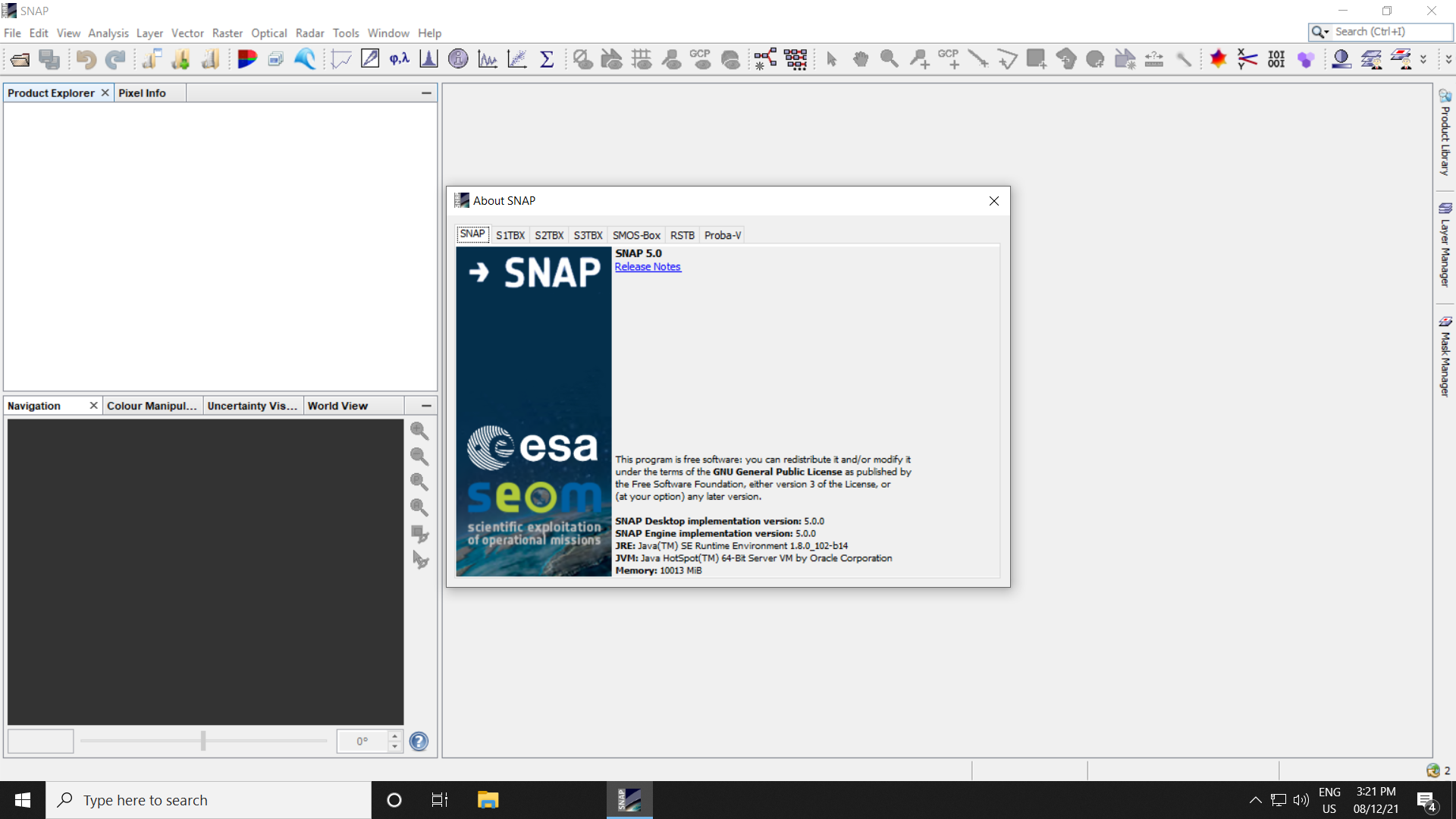Click the purple hexagons toolbar icon
The height and width of the screenshot is (819, 1456).
click(1306, 59)
